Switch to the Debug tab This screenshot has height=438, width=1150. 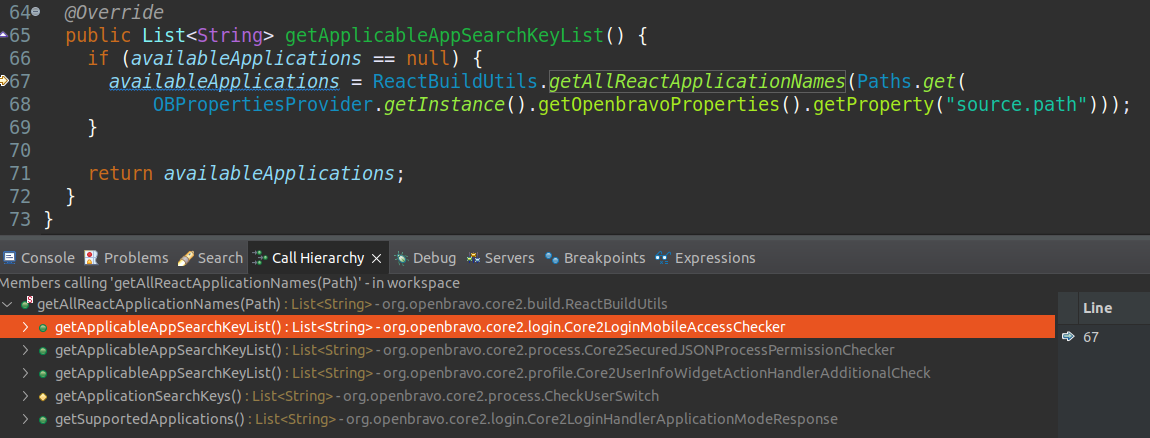tap(426, 258)
